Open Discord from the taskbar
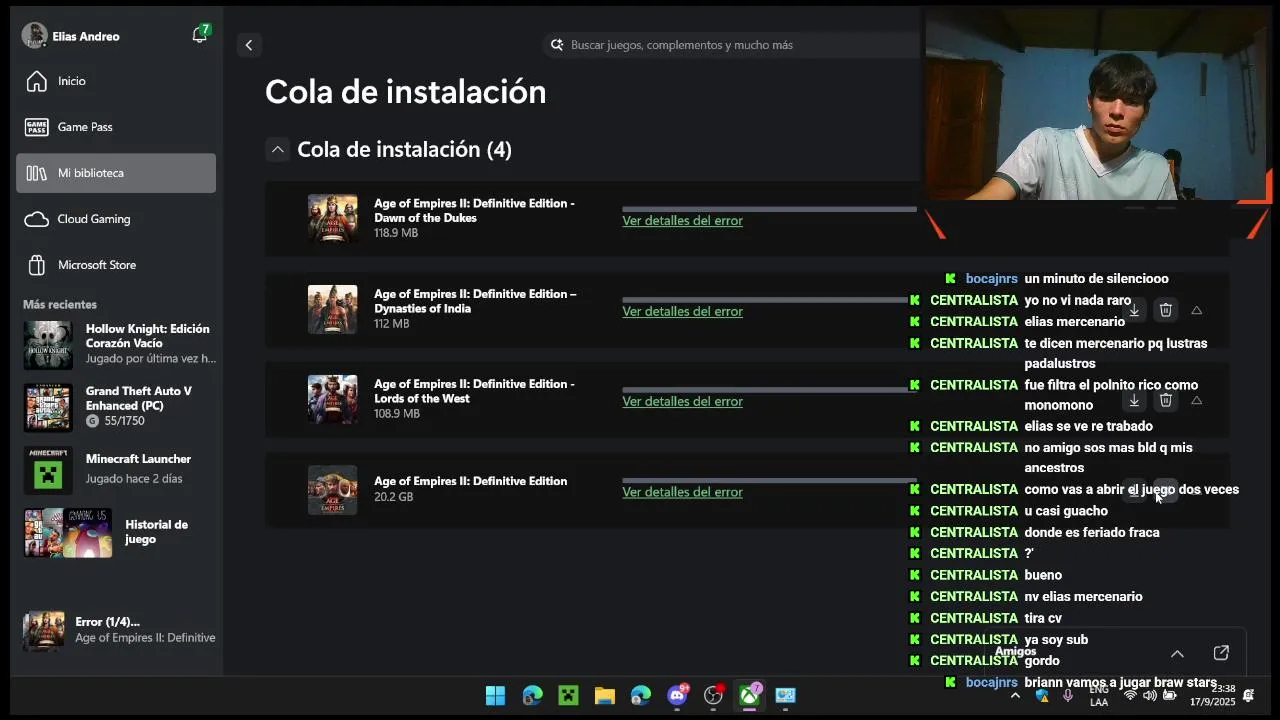This screenshot has height=720, width=1280. [x=677, y=695]
